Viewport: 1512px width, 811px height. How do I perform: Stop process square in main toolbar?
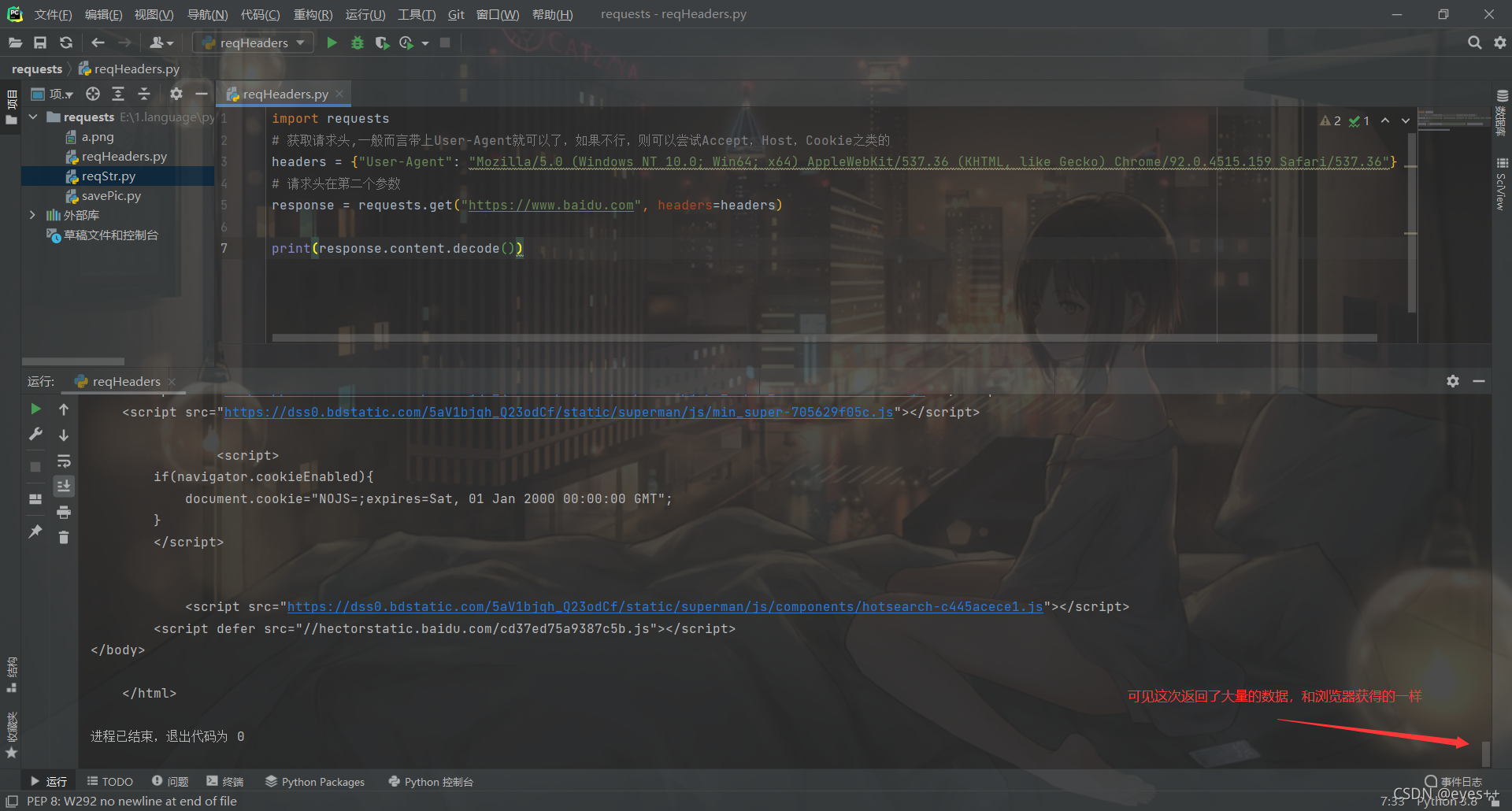coord(445,43)
